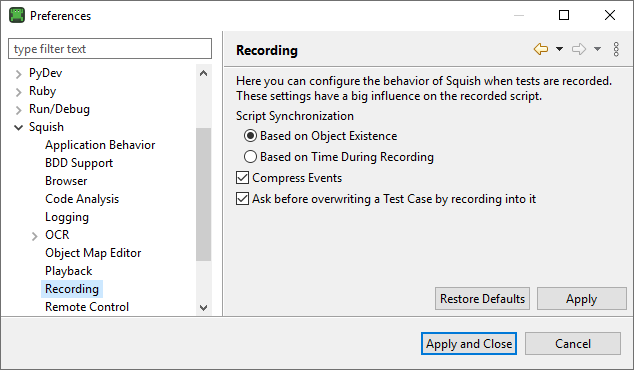Open Logging preferences page
The image size is (634, 370).
(x=67, y=217)
